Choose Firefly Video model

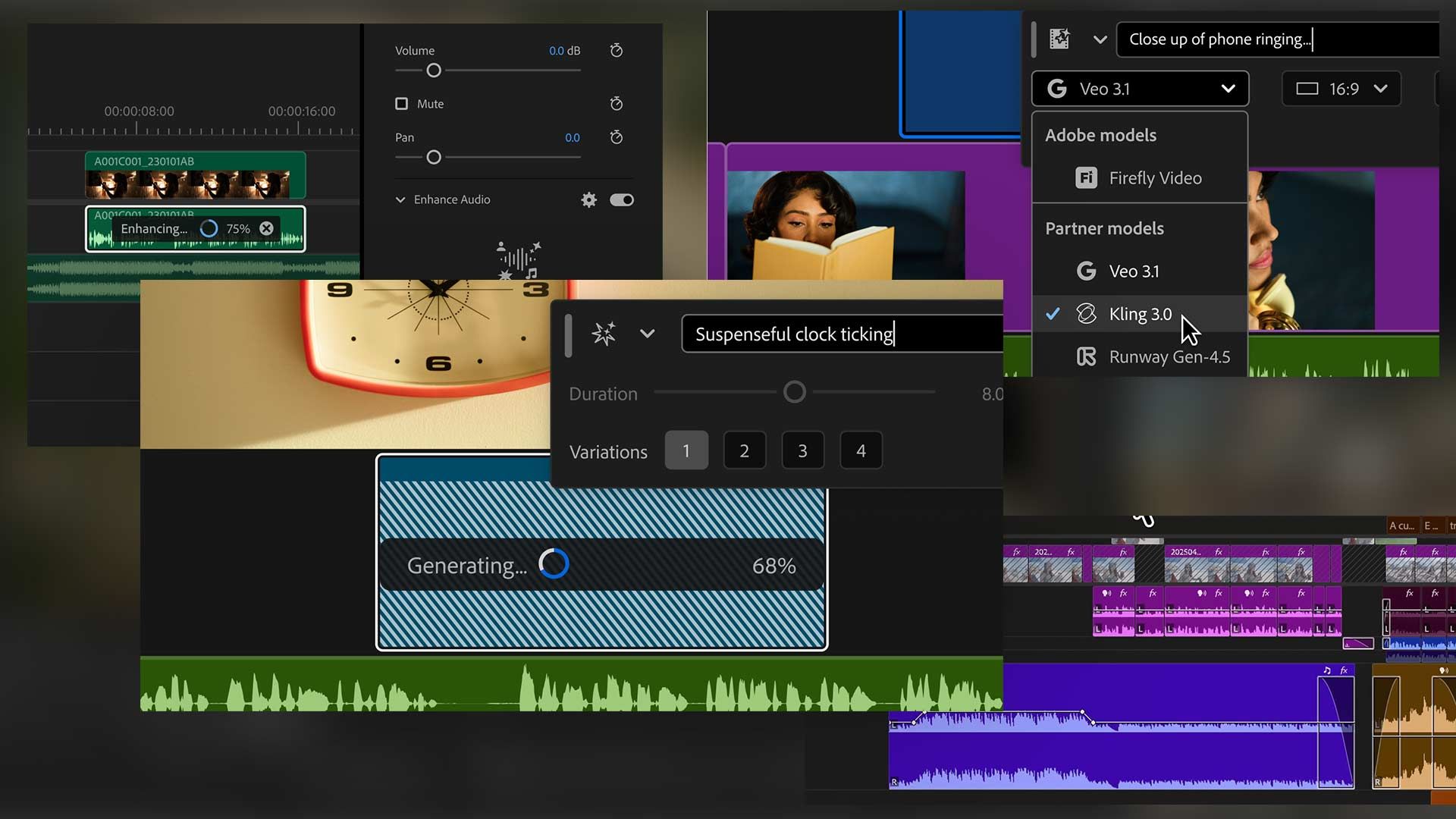[x=1140, y=178]
